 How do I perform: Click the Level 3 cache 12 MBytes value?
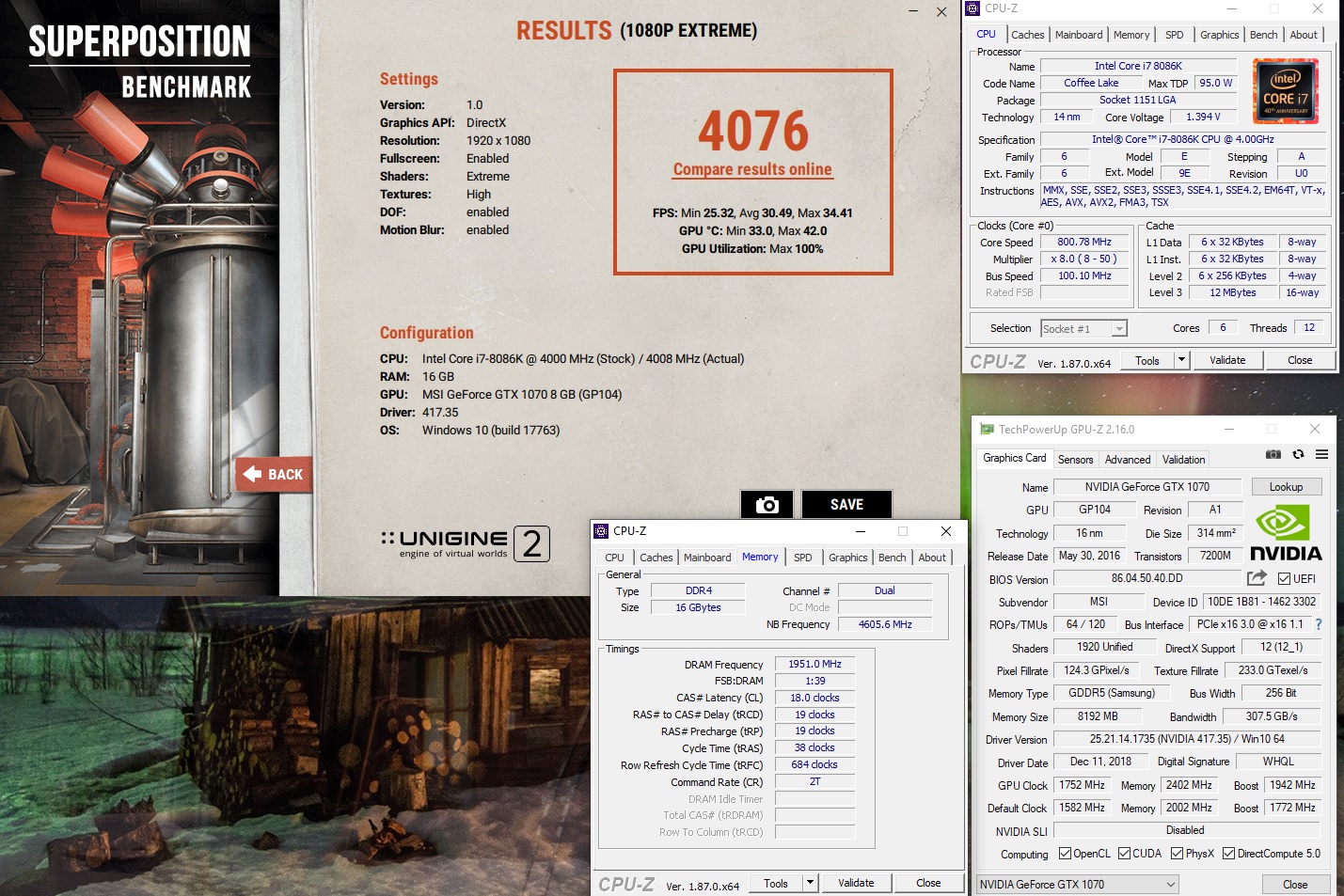1232,292
